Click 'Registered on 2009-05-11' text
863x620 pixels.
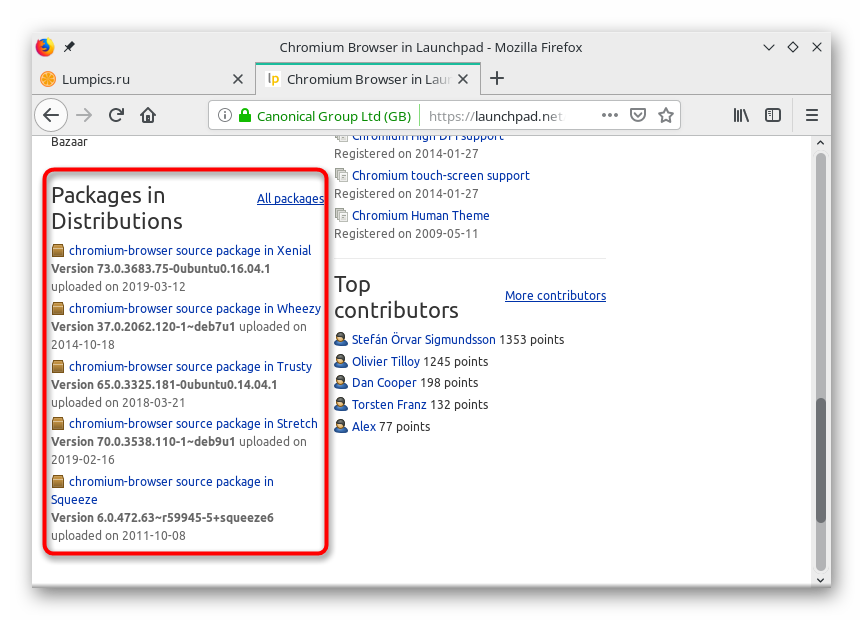click(406, 233)
